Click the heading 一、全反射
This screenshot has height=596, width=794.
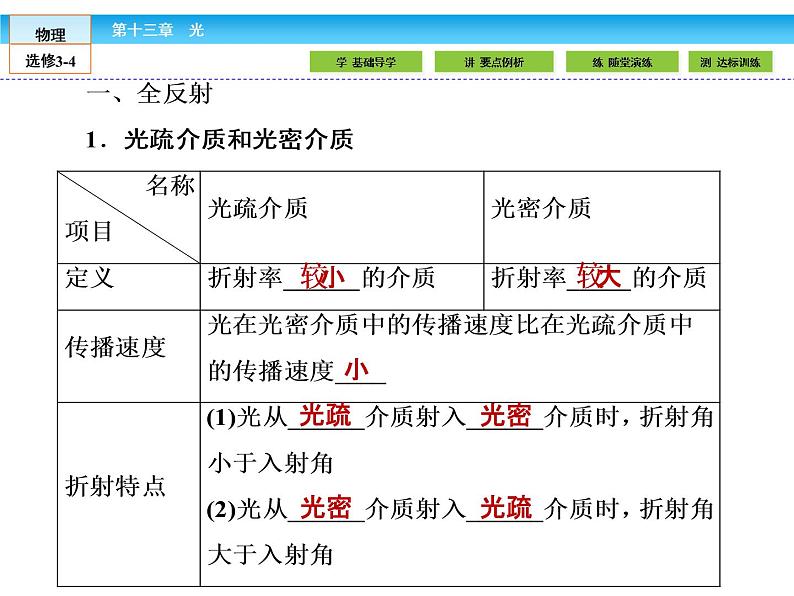tap(149, 94)
